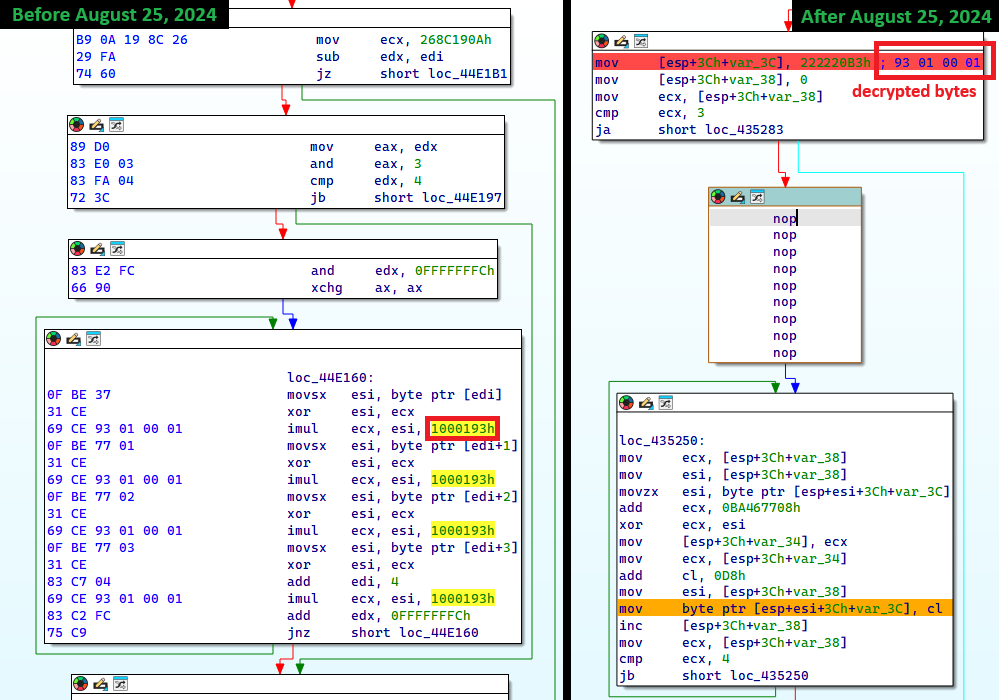This screenshot has height=700, width=999.
Task: Select the first nop line with the cursor
Action: click(784, 218)
